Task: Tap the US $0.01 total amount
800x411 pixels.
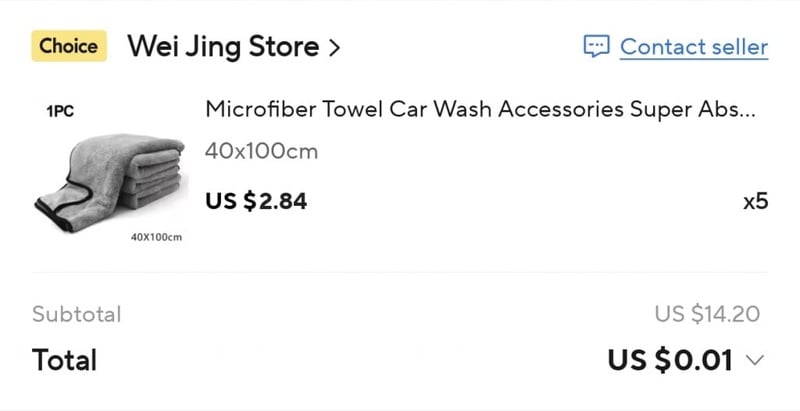Action: (x=670, y=361)
